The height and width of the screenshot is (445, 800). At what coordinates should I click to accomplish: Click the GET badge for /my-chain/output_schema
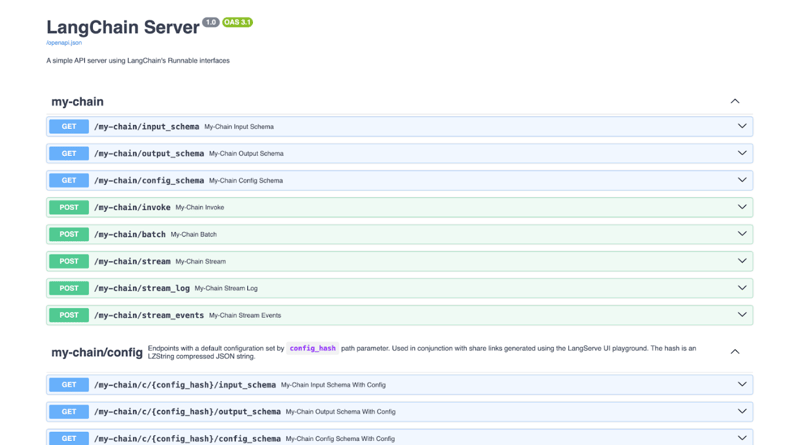tap(69, 154)
